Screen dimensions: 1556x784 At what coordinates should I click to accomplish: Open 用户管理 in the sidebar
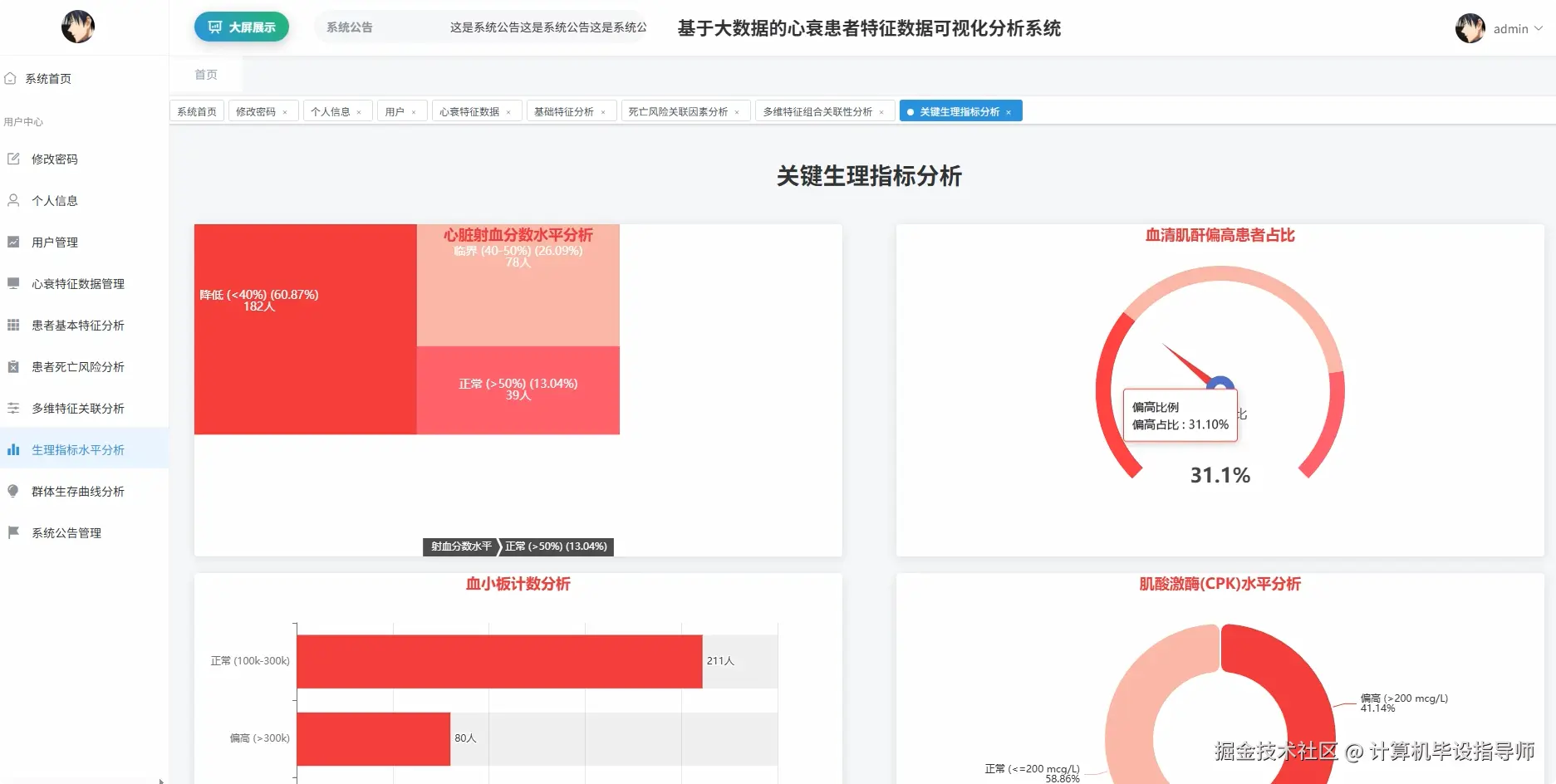click(84, 242)
